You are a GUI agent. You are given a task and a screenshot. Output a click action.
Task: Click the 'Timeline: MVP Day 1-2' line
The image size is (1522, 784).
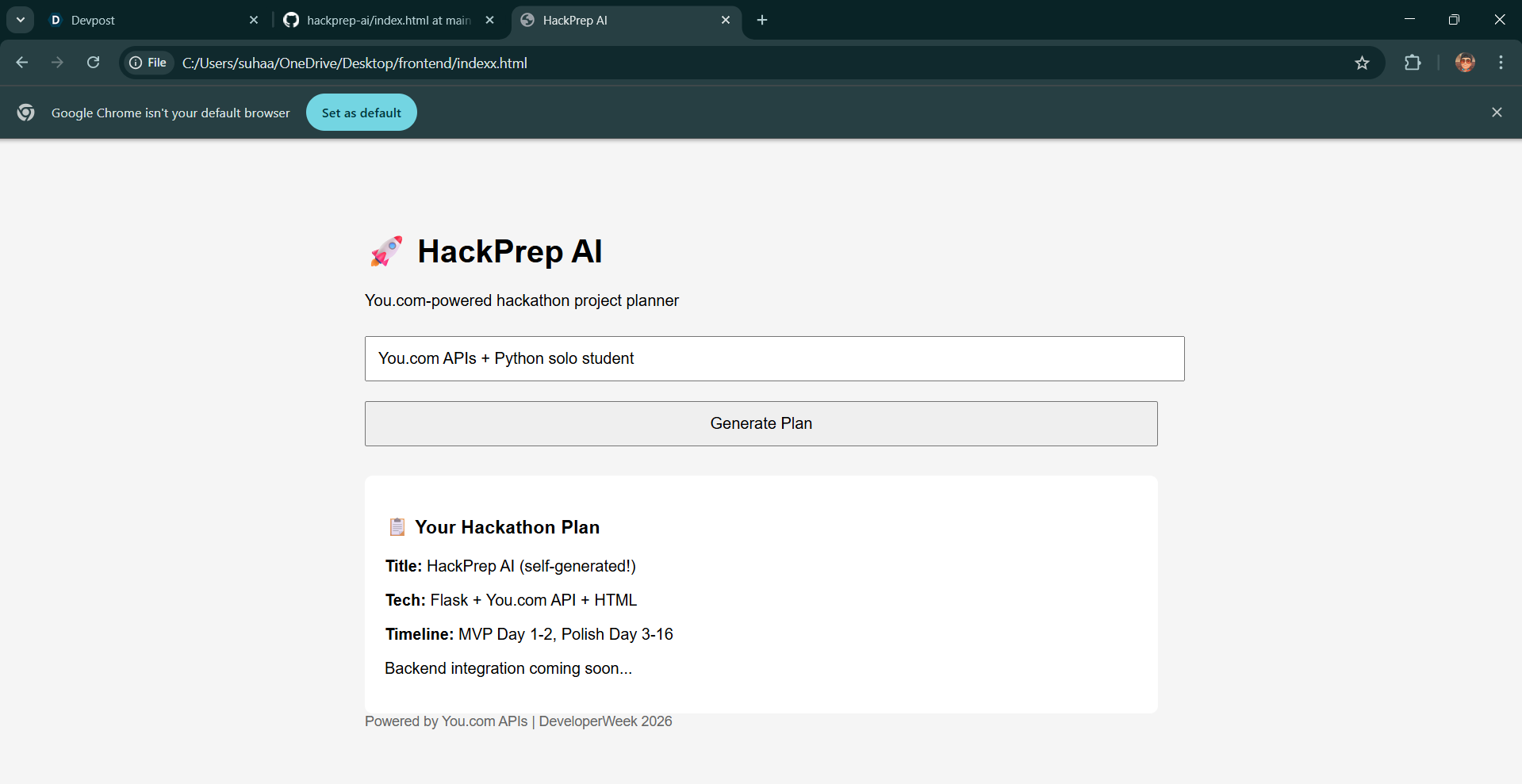pos(529,634)
